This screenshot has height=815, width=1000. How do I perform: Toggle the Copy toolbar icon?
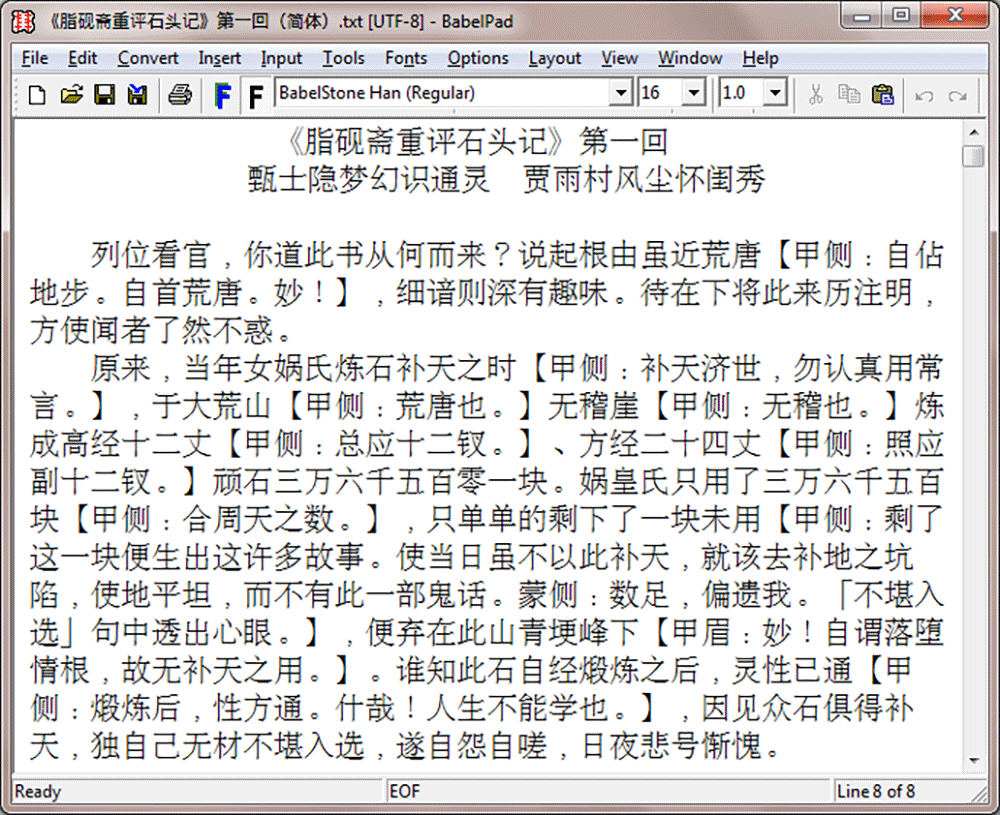pyautogui.click(x=849, y=93)
